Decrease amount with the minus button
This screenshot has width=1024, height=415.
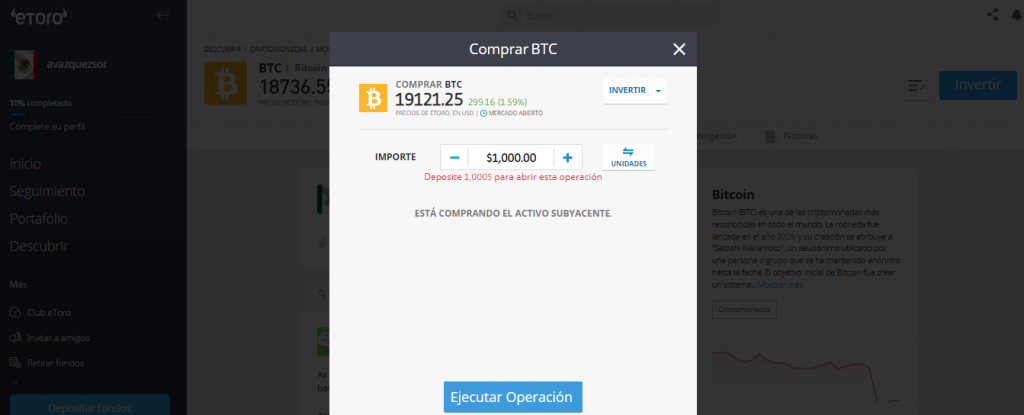tap(455, 158)
